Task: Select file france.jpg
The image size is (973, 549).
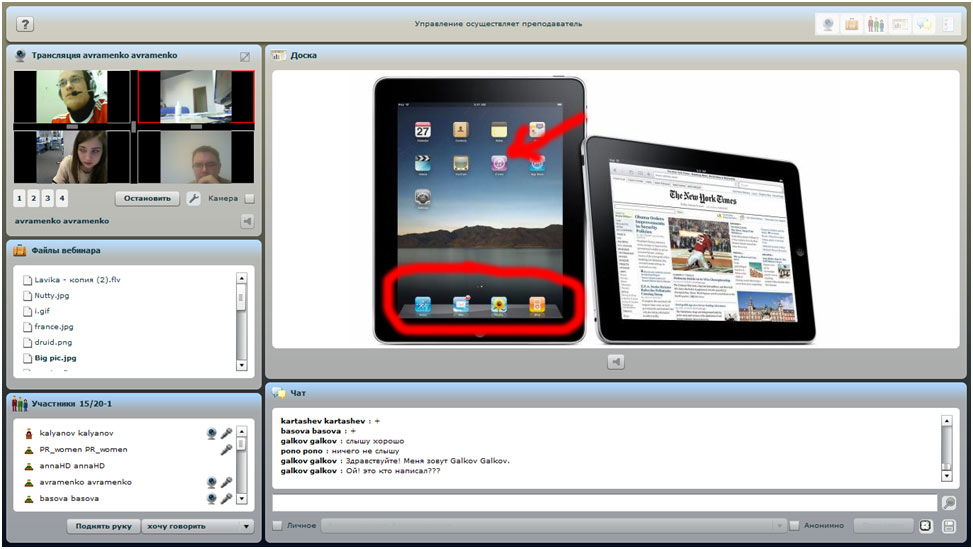Action: point(54,327)
